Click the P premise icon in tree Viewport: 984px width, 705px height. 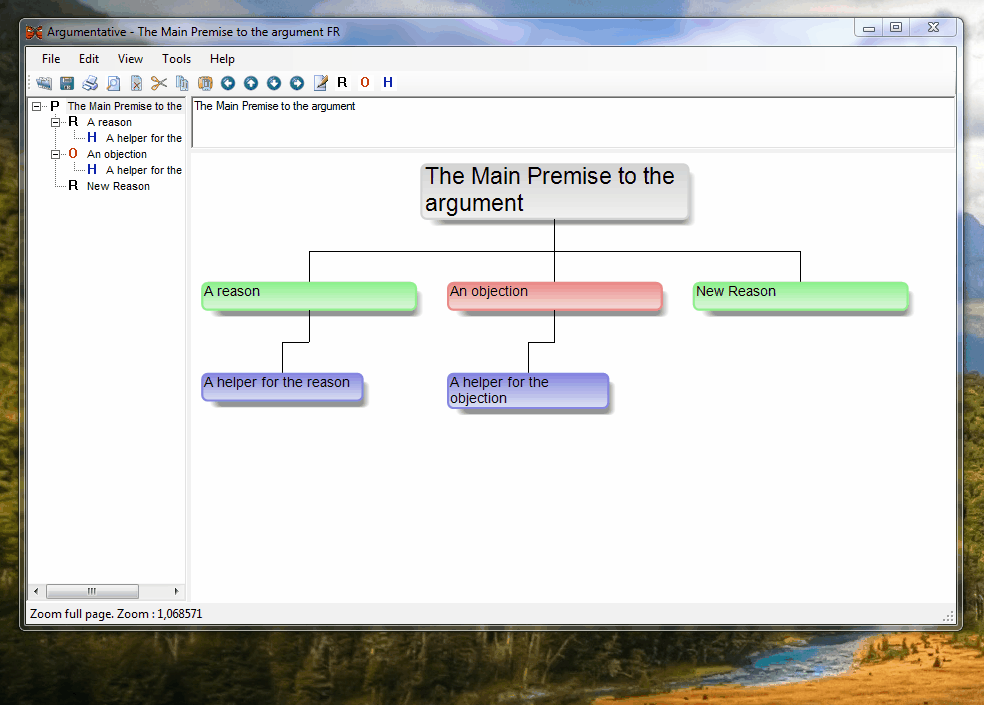point(55,106)
